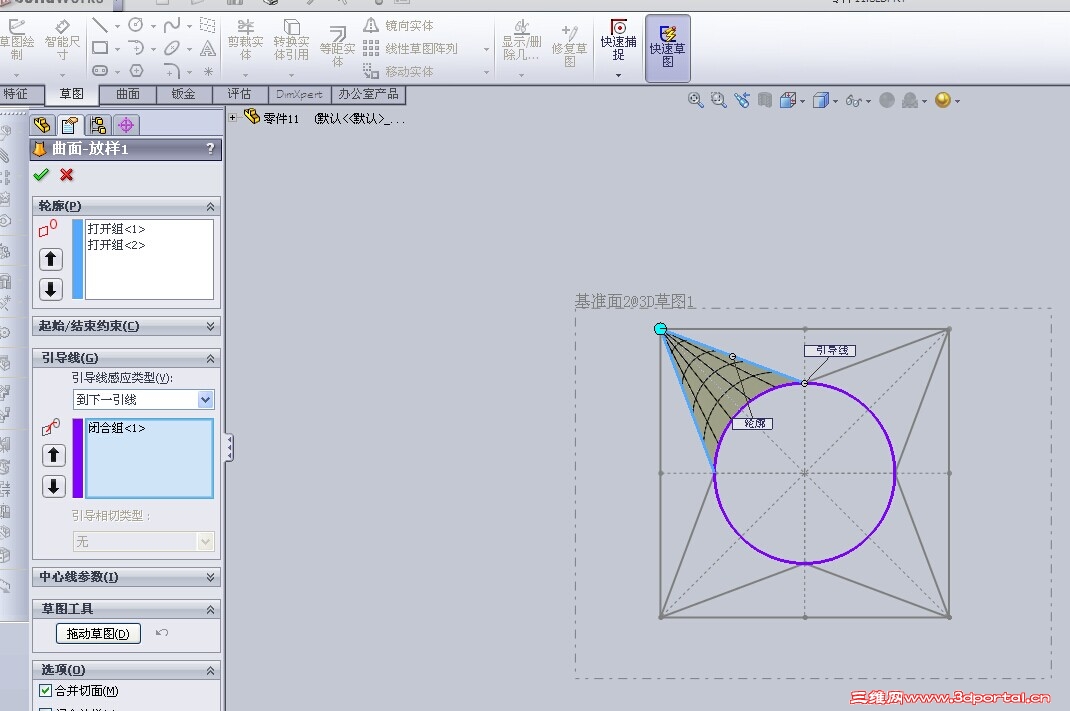The width and height of the screenshot is (1070, 711).
Task: Move guide curve up in list
Action: point(53,455)
